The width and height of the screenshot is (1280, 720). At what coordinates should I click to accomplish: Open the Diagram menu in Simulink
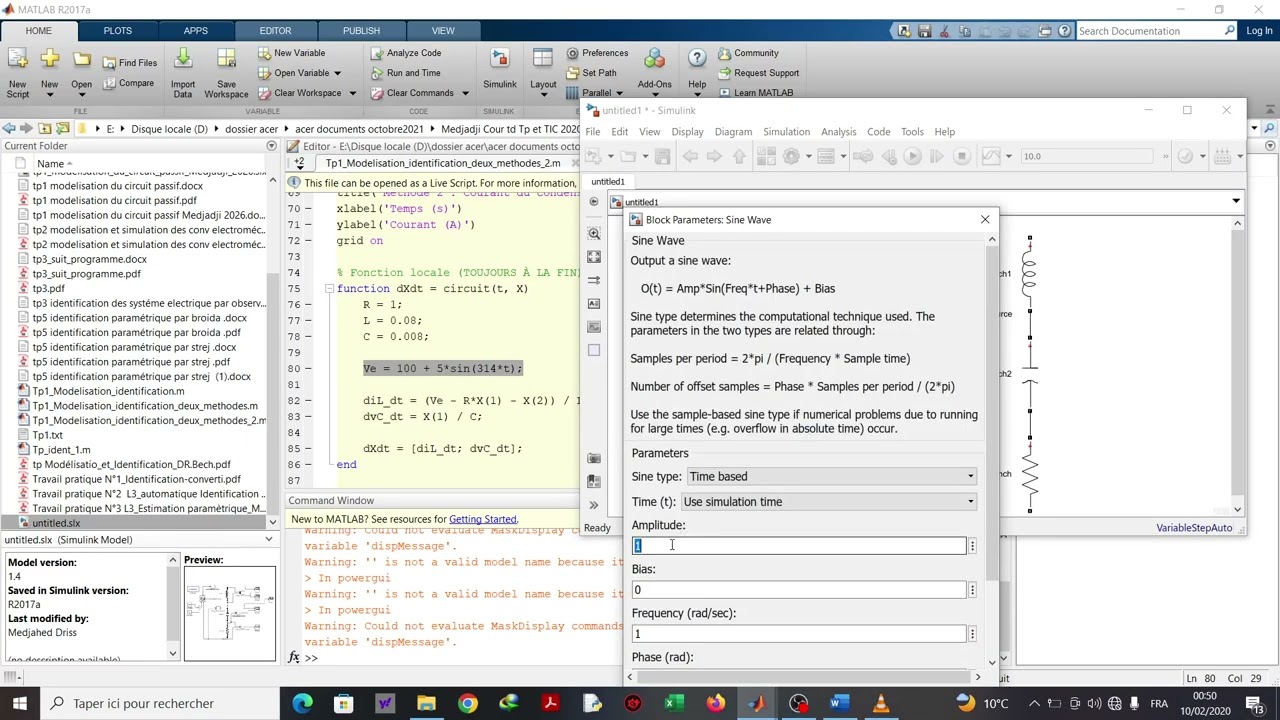tap(733, 132)
